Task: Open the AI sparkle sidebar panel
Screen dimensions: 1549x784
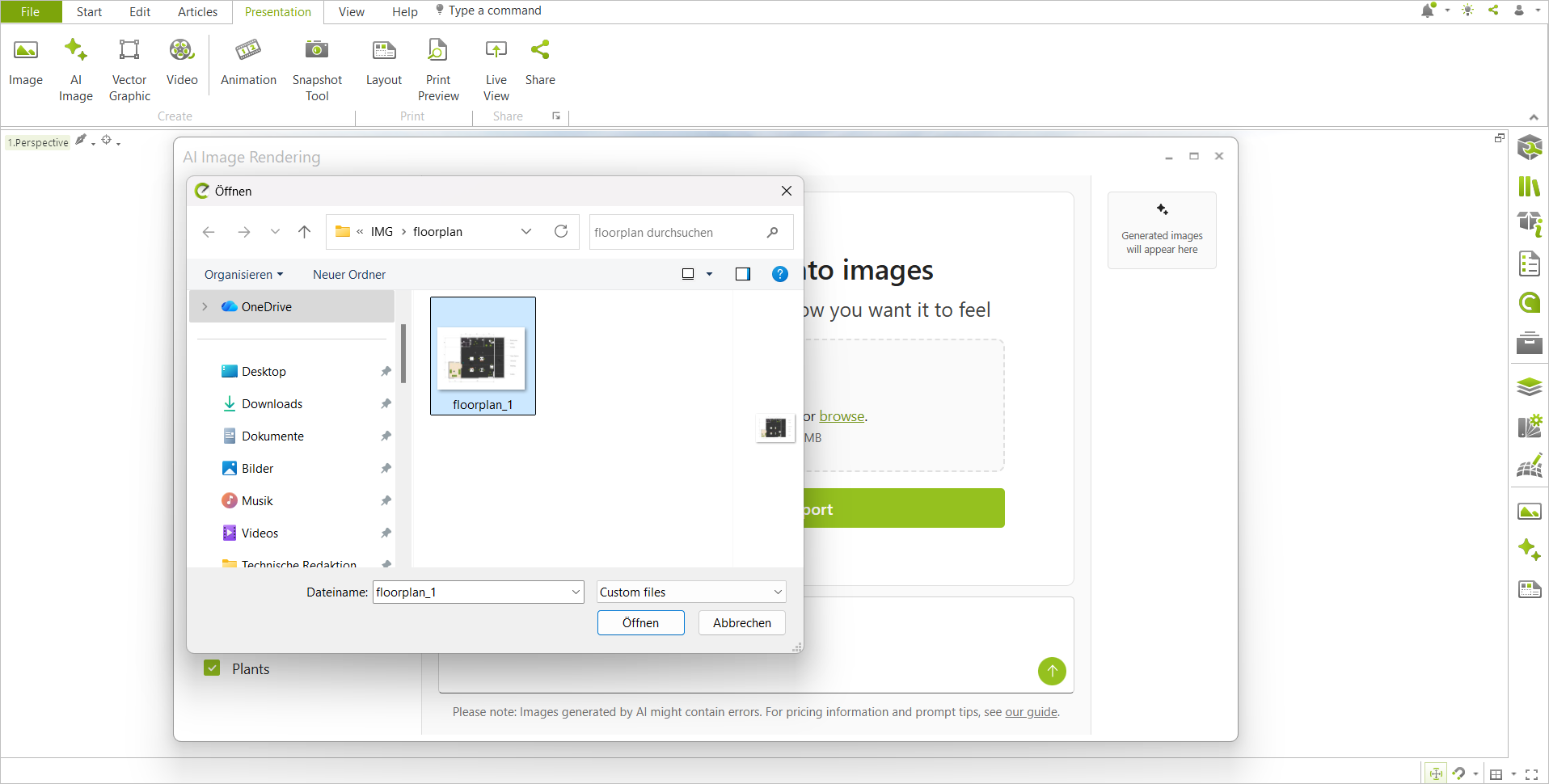Action: click(1529, 550)
